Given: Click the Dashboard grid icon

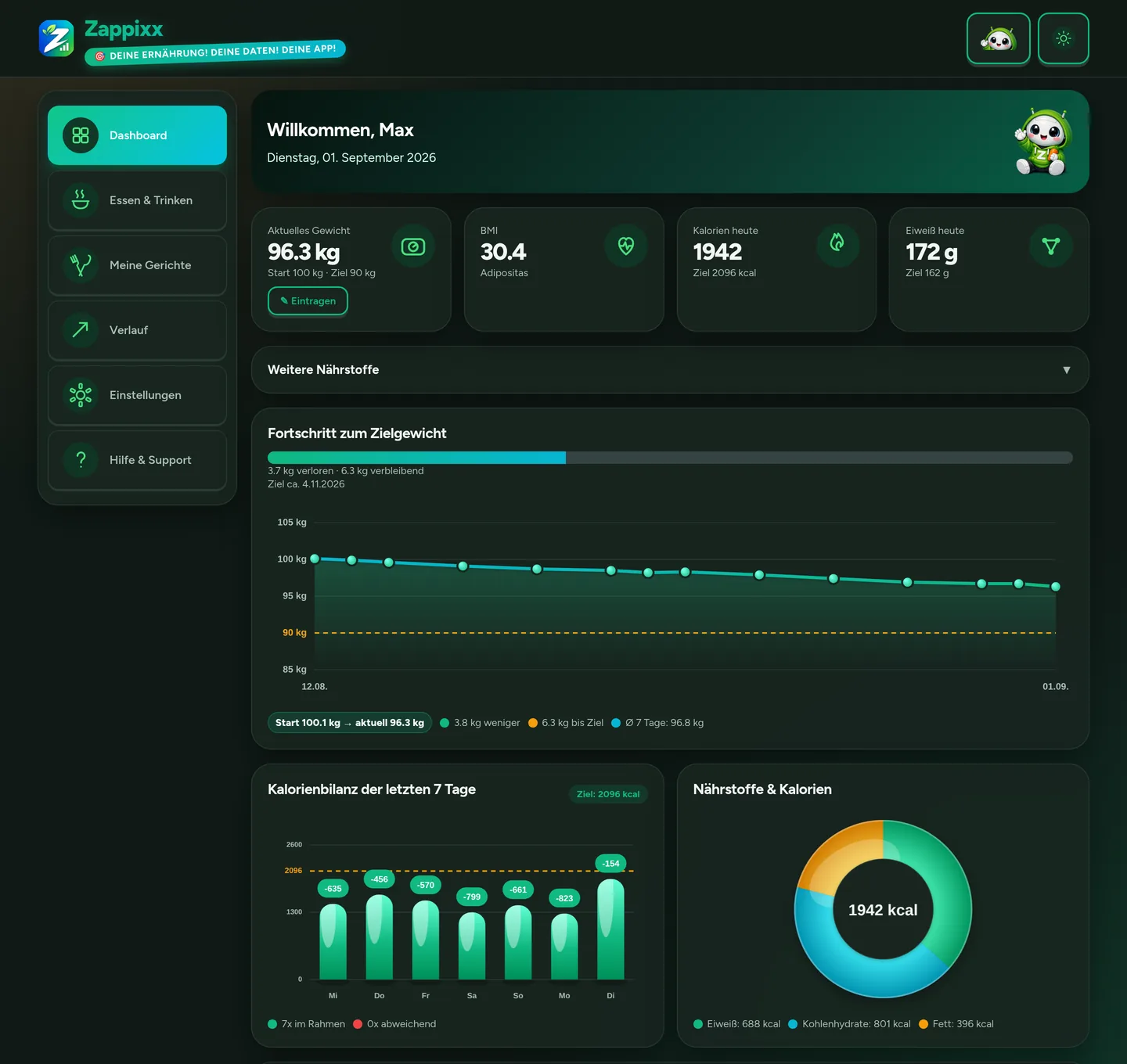Looking at the screenshot, I should (x=81, y=135).
